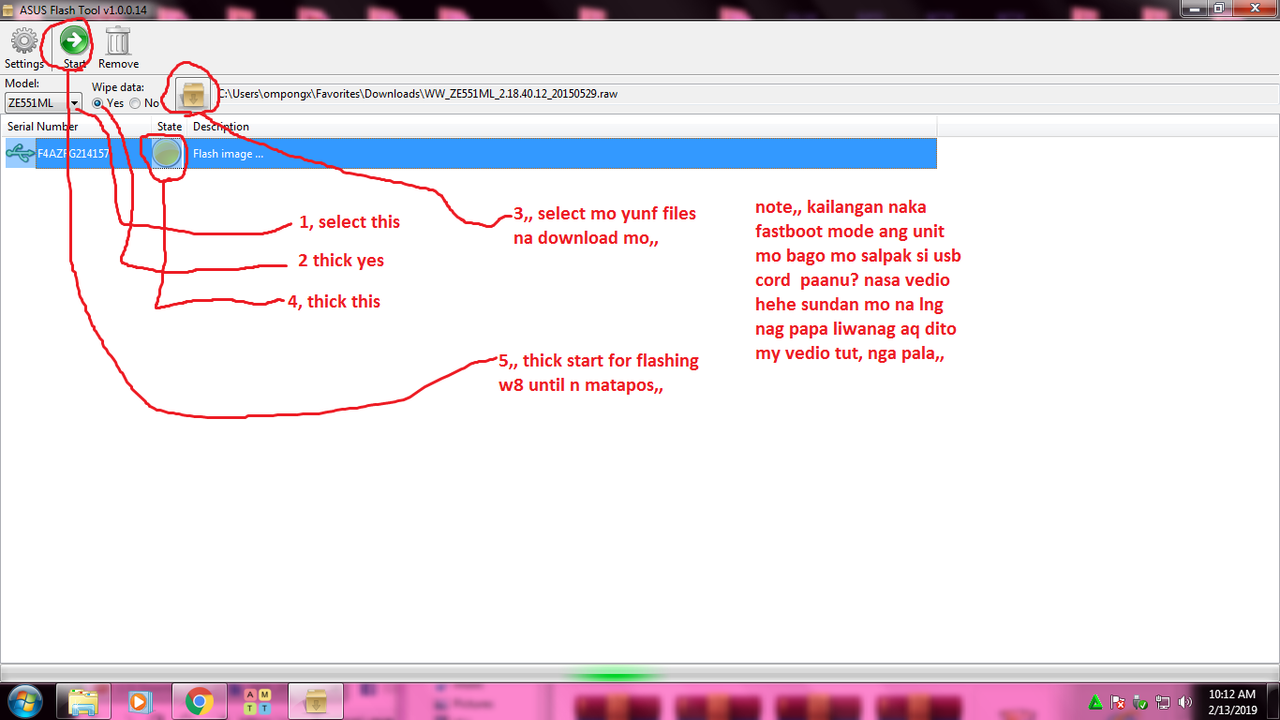Viewport: 1280px width, 720px height.
Task: Click the green triangle tray icon
Action: tap(1097, 702)
